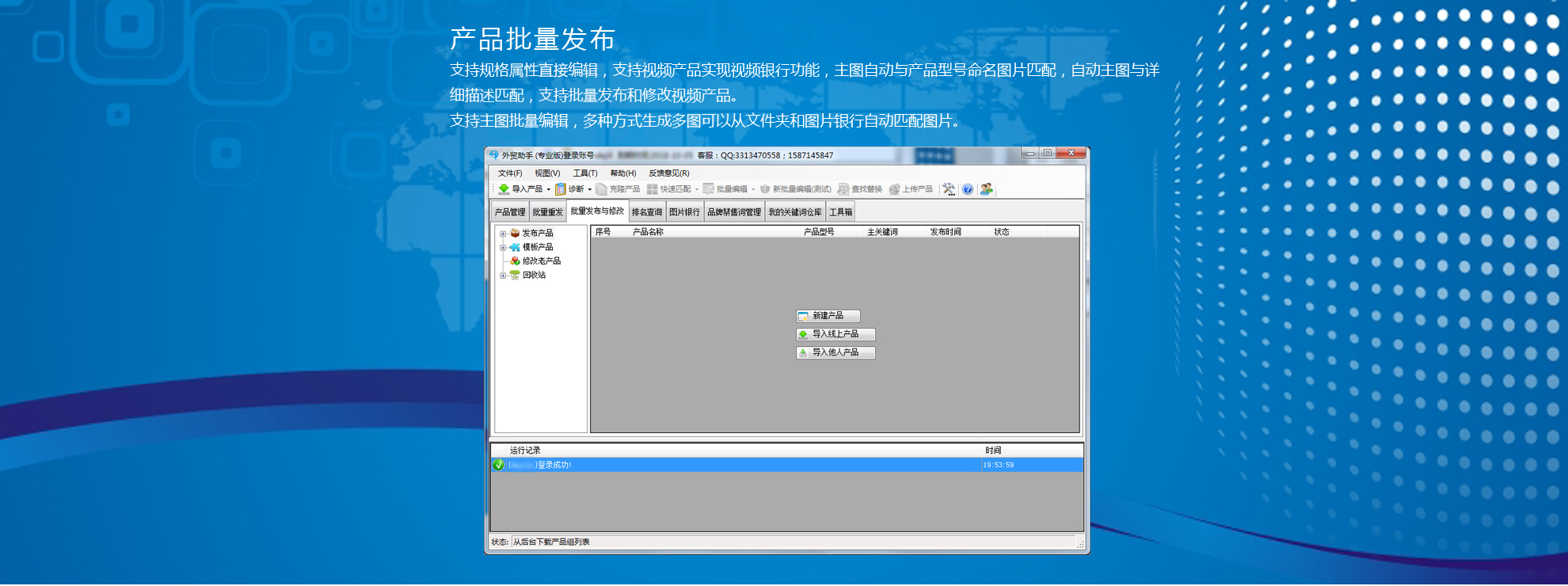Select 模板产品 label in tree
Screen dimensions: 1568x586
[x=538, y=247]
